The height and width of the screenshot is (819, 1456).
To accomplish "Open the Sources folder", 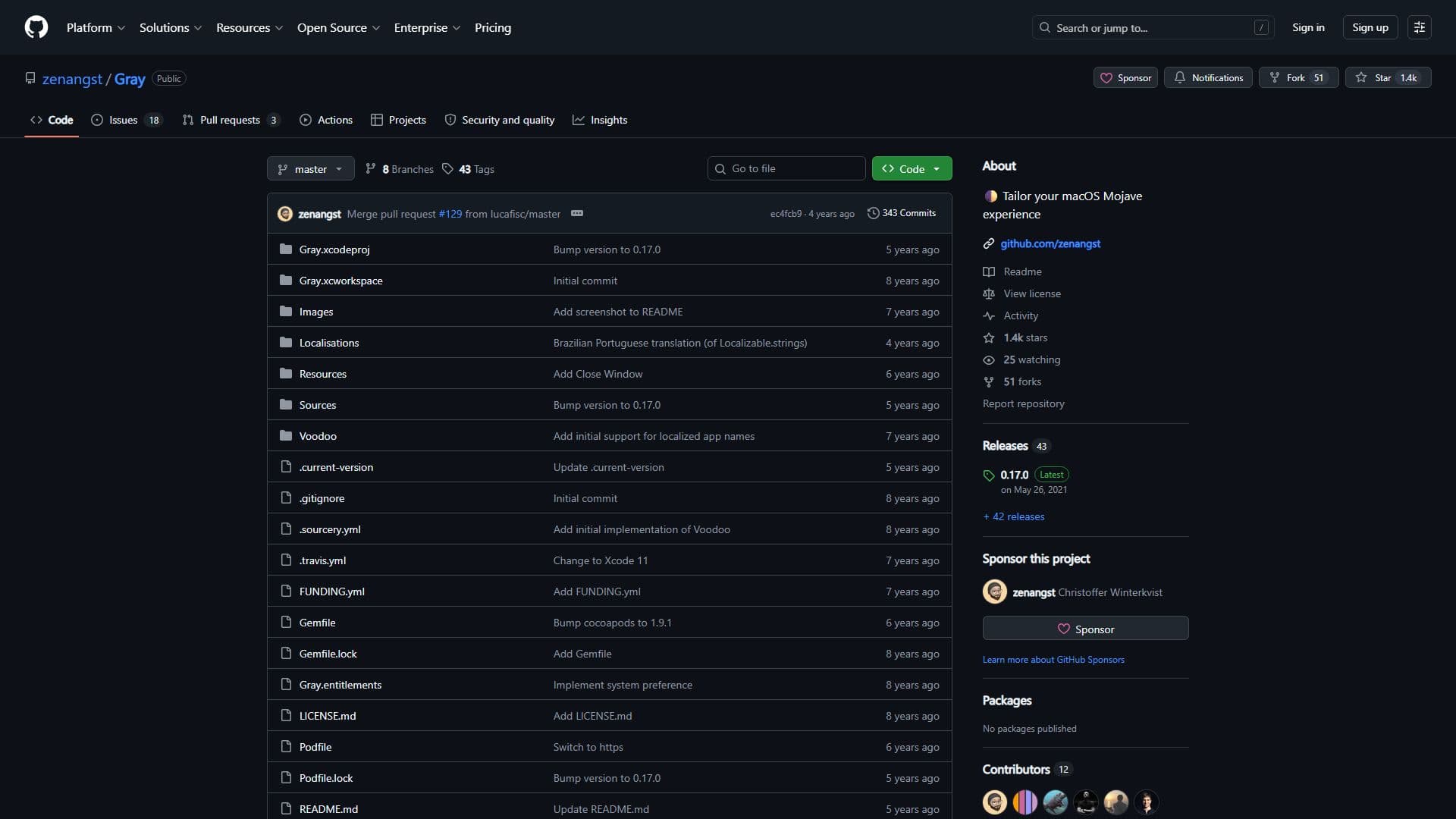I will [x=317, y=405].
